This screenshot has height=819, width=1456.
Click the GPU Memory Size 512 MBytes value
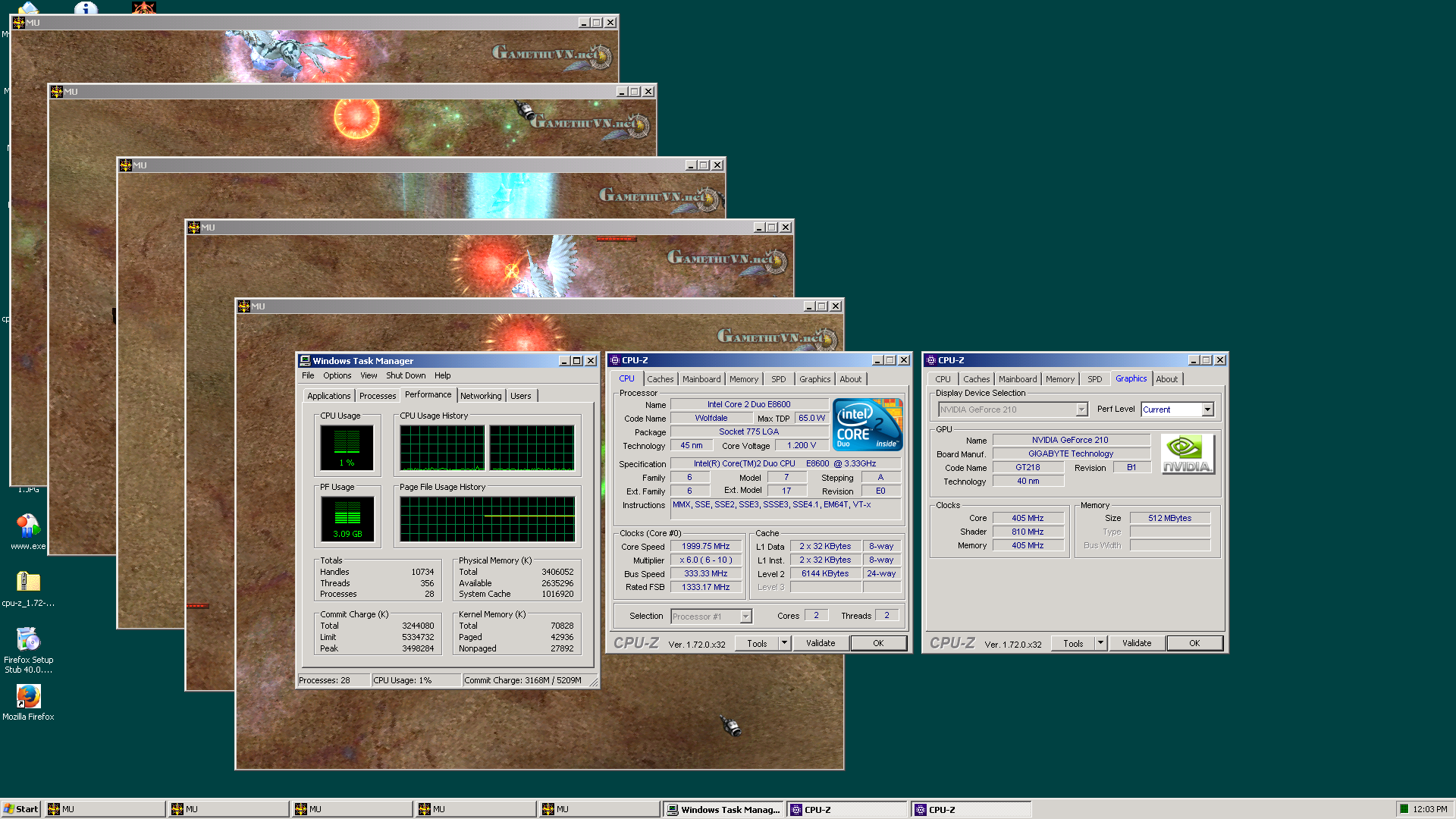(1169, 518)
